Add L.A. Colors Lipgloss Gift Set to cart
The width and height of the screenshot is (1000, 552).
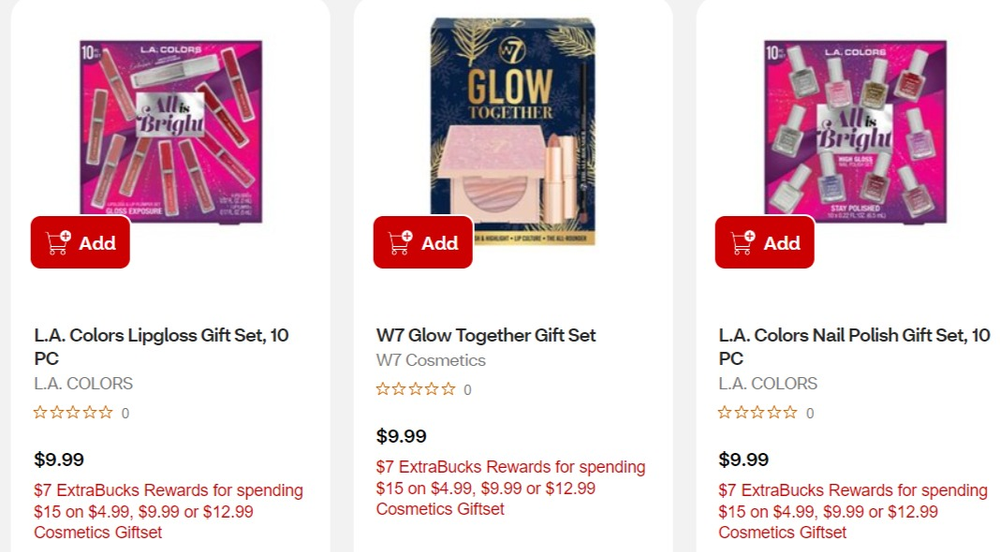80,243
